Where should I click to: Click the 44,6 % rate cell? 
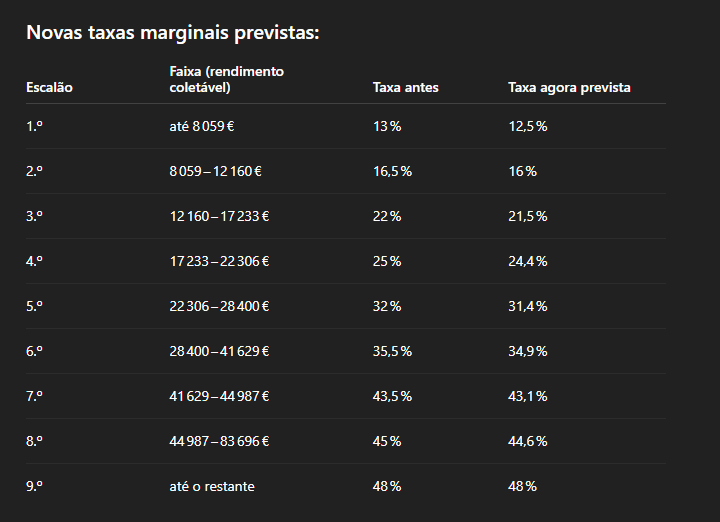tap(528, 441)
